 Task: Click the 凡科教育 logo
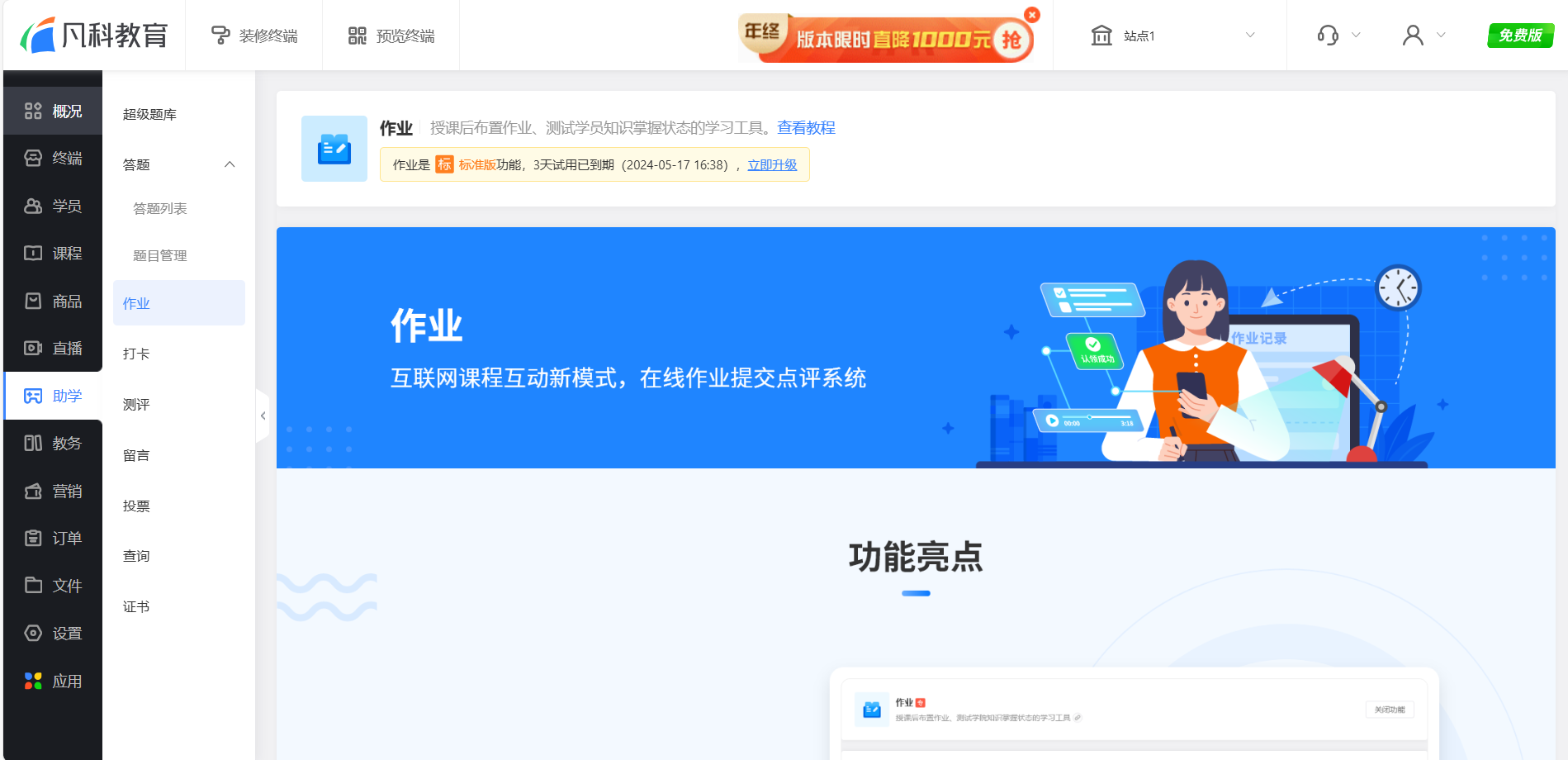94,36
